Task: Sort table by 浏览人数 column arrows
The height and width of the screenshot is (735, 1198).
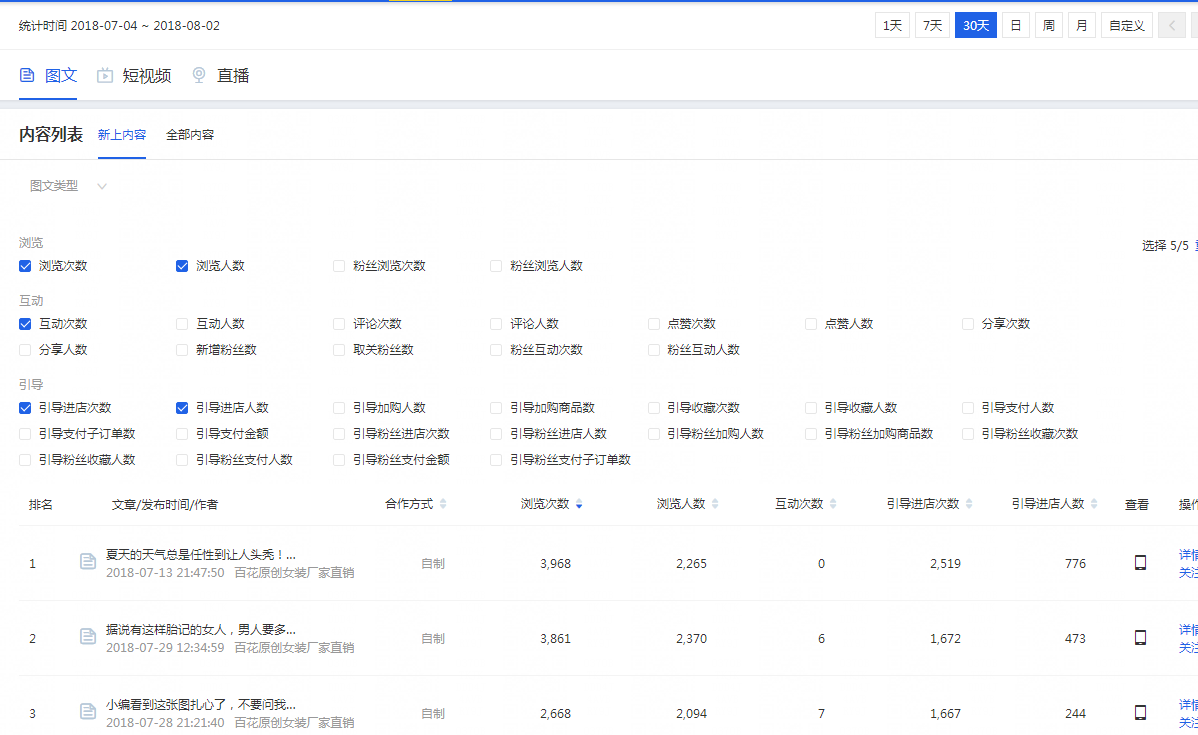Action: pyautogui.click(x=715, y=504)
